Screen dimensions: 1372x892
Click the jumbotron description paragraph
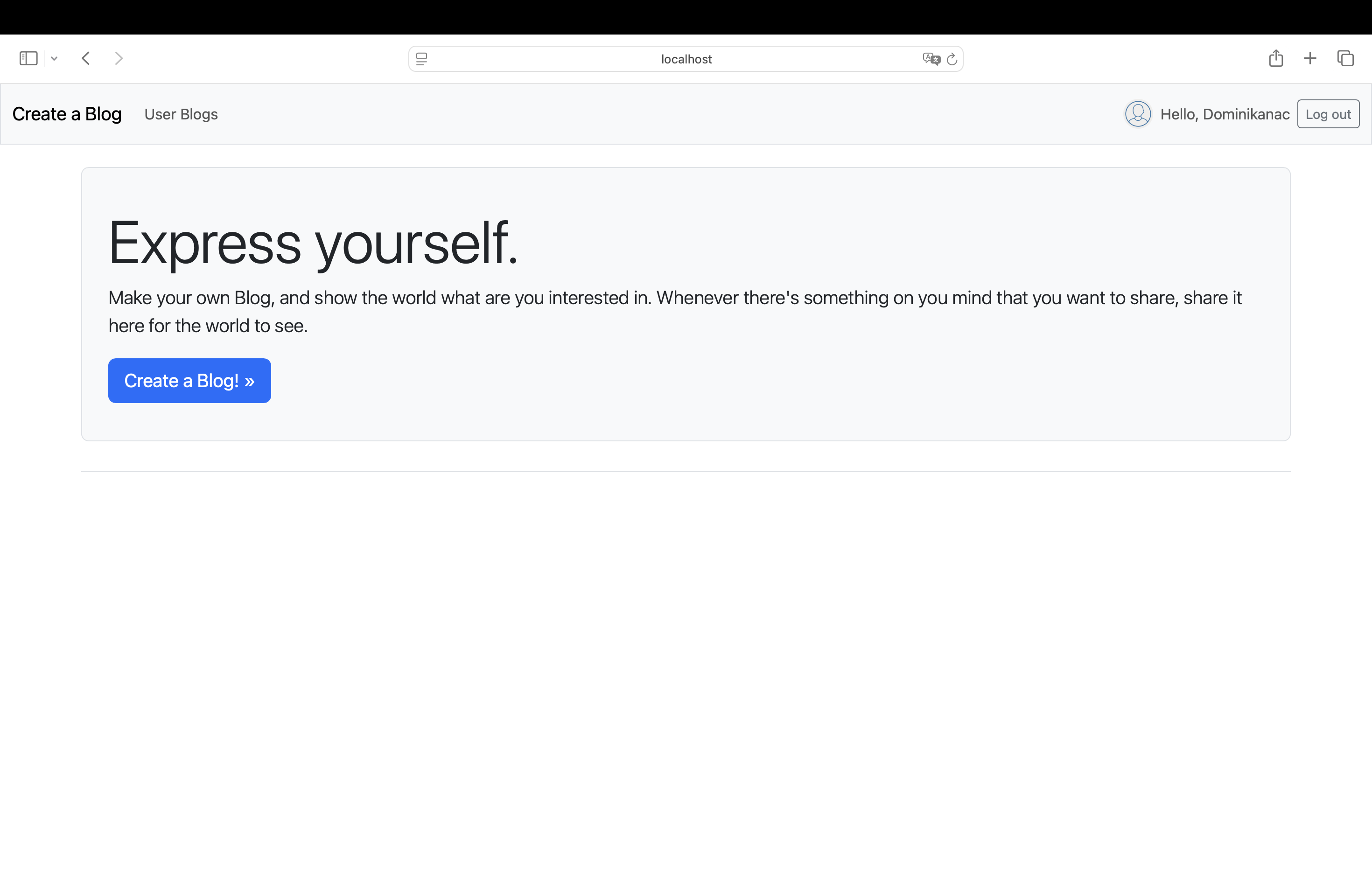coord(674,311)
